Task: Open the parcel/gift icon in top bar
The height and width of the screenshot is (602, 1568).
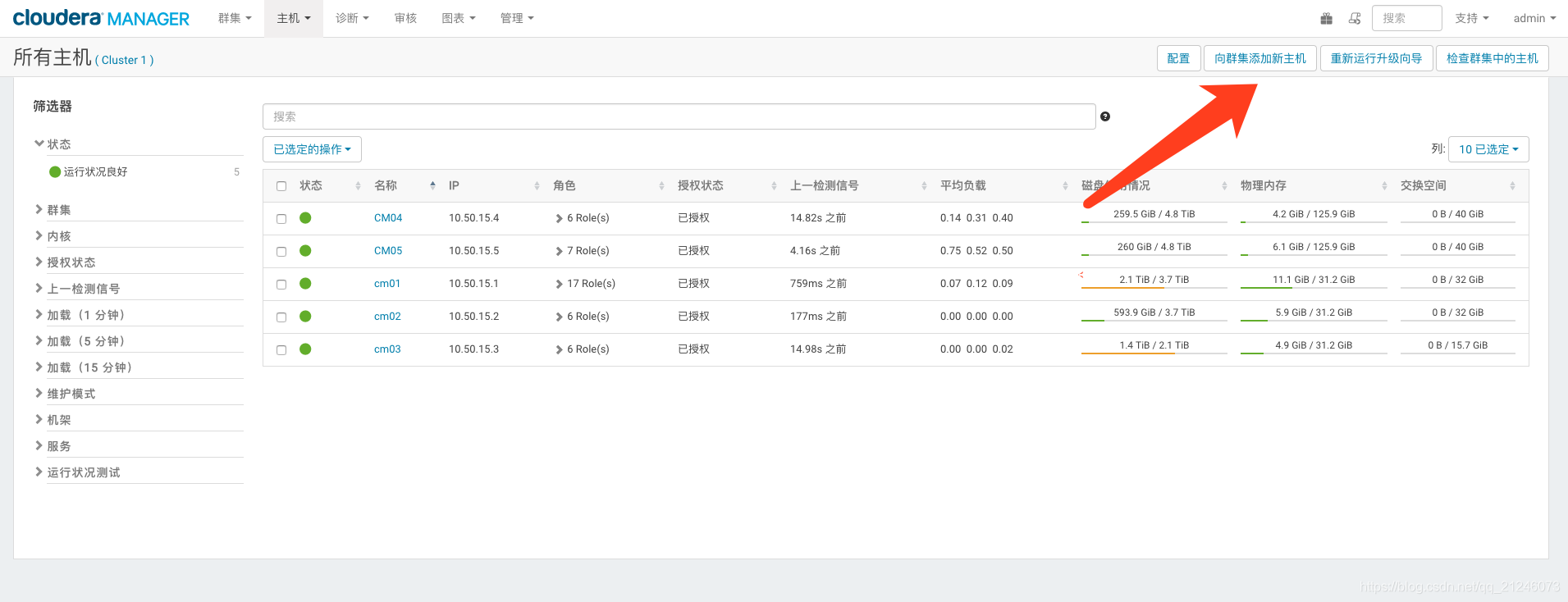Action: coord(1326,18)
